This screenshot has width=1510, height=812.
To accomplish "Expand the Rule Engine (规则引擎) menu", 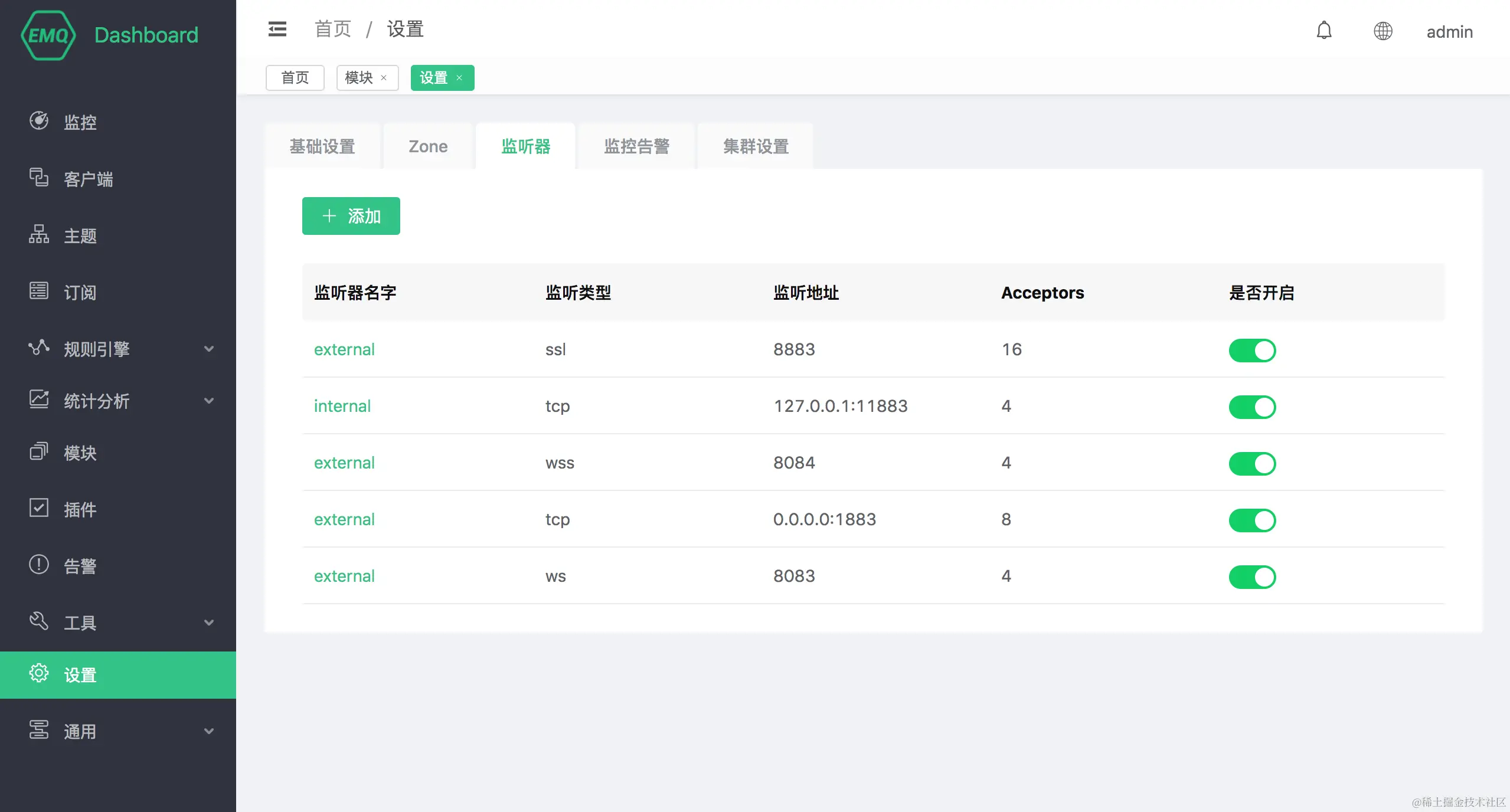I will (208, 349).
